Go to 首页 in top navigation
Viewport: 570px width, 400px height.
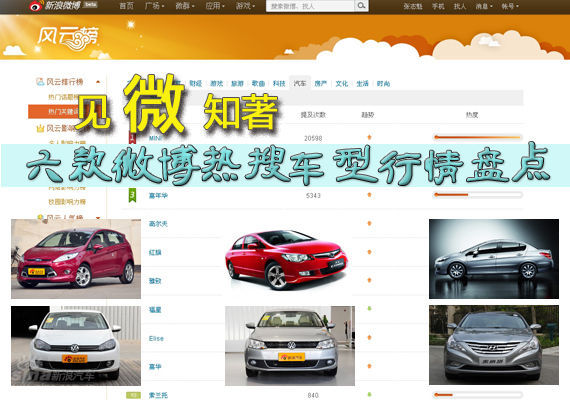(x=127, y=6)
